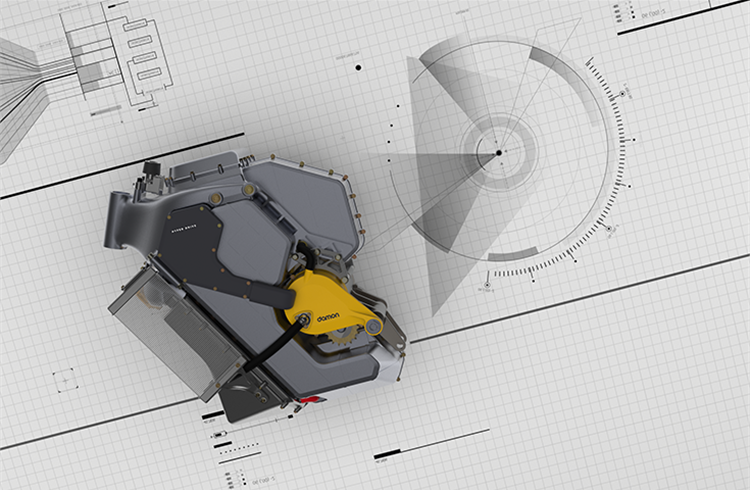
Task: Click the black knob atop the frame
Action: coord(152,168)
